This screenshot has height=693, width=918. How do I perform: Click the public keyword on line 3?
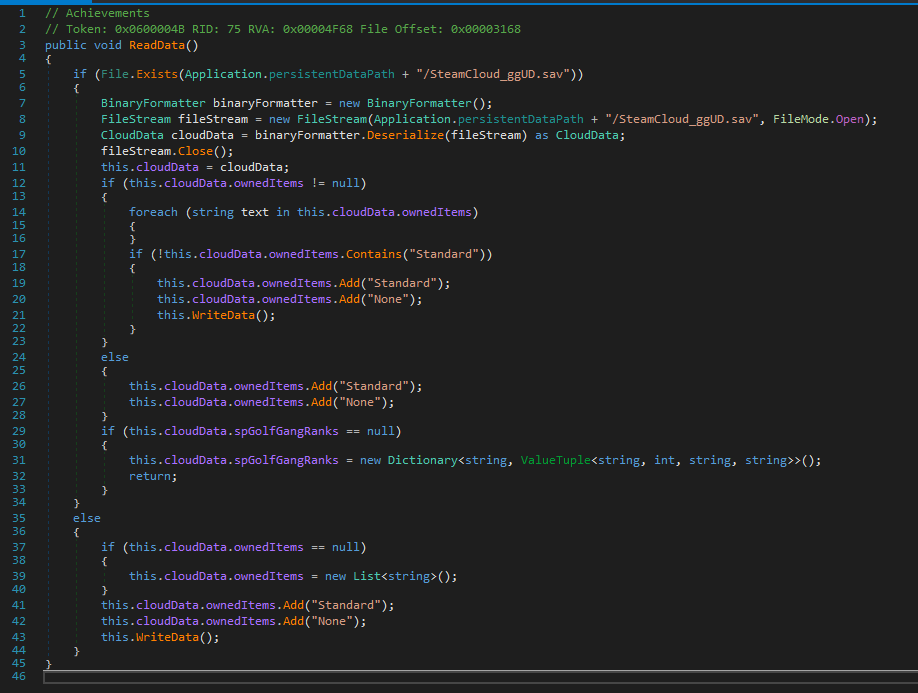66,45
